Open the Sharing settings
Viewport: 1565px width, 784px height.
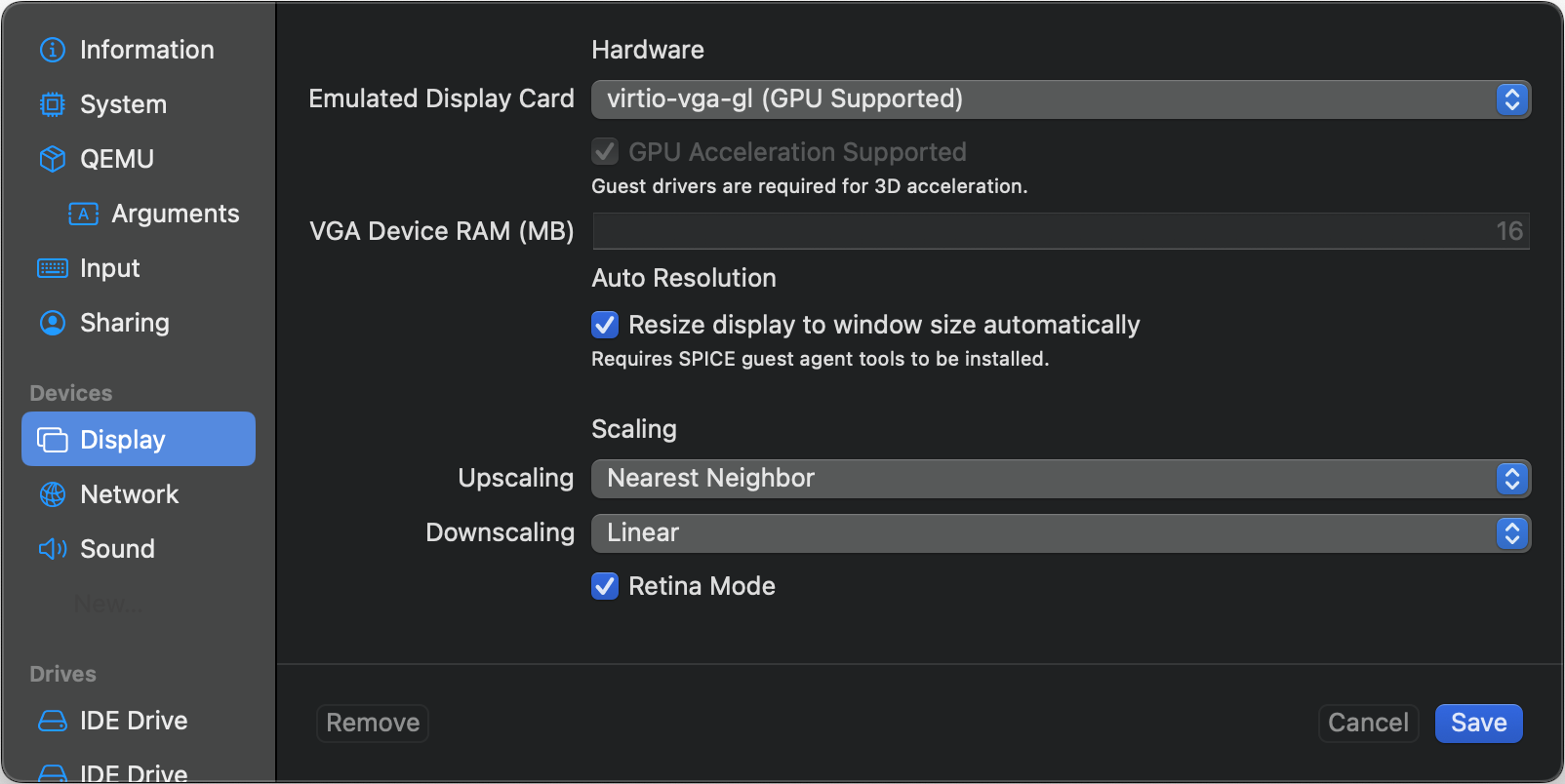[139, 323]
